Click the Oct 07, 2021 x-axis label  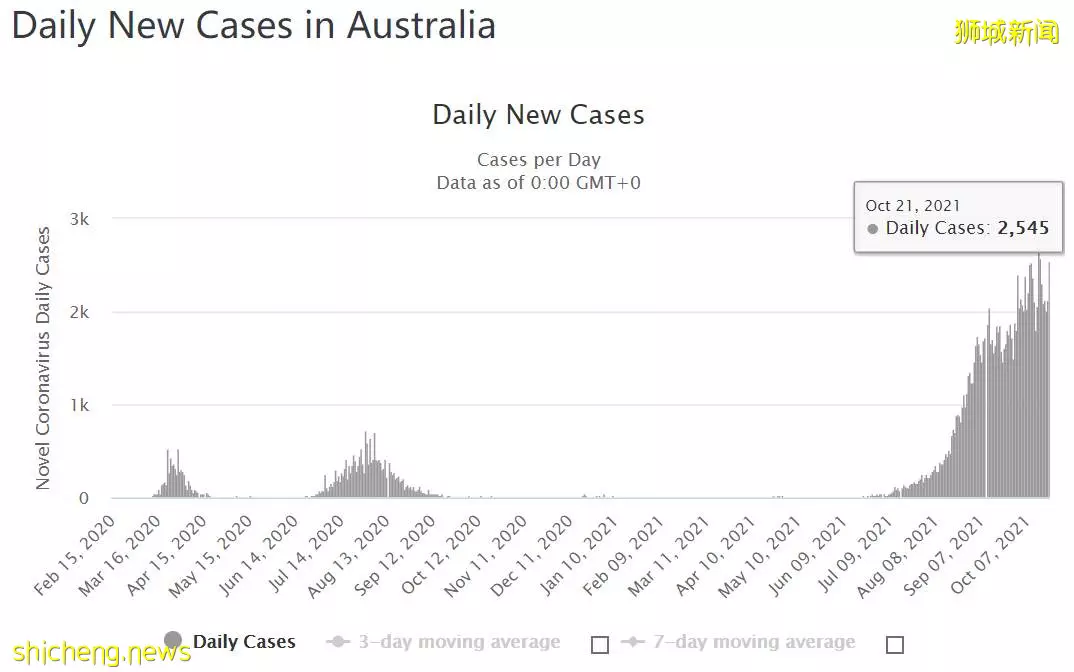tap(990, 556)
